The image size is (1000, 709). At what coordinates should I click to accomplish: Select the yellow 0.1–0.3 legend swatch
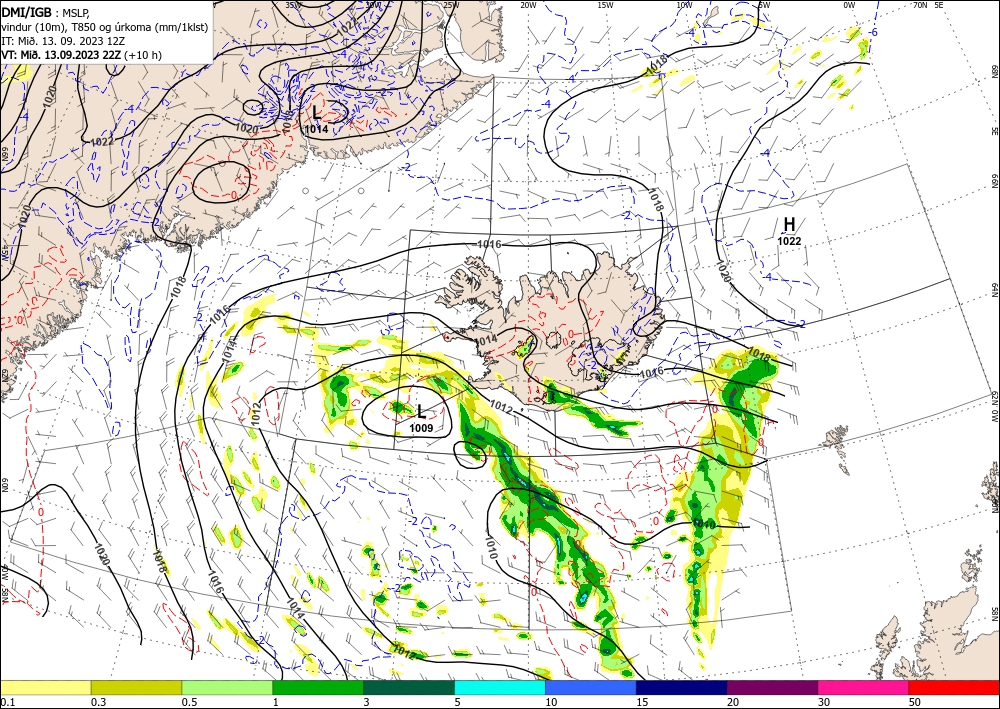pos(45,687)
